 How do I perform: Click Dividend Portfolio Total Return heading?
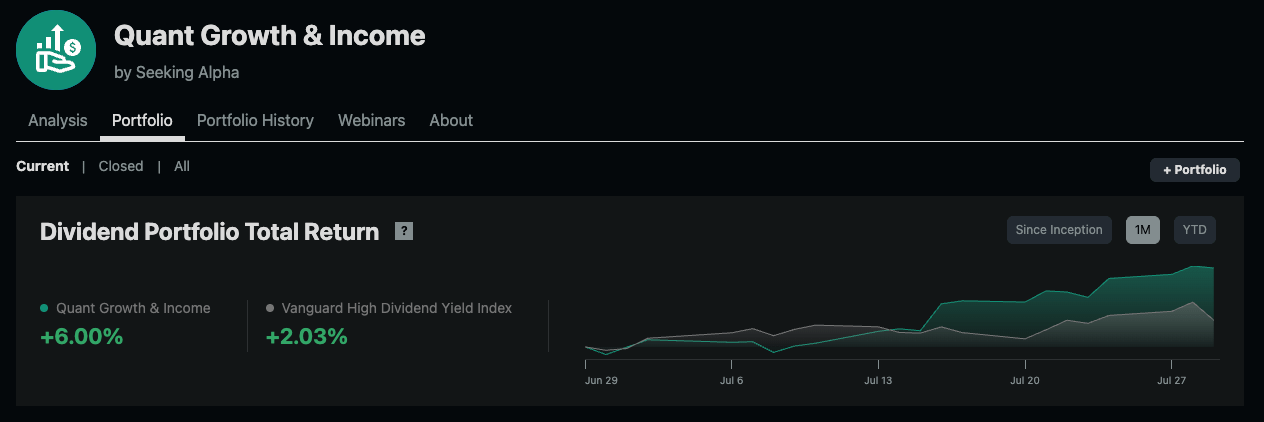pyautogui.click(x=209, y=232)
